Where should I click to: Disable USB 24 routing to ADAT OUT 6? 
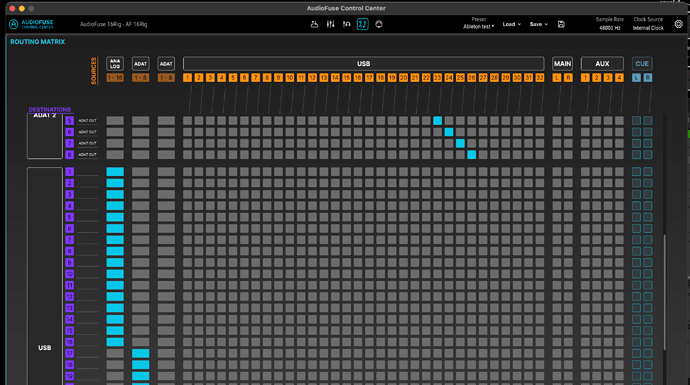click(x=449, y=132)
